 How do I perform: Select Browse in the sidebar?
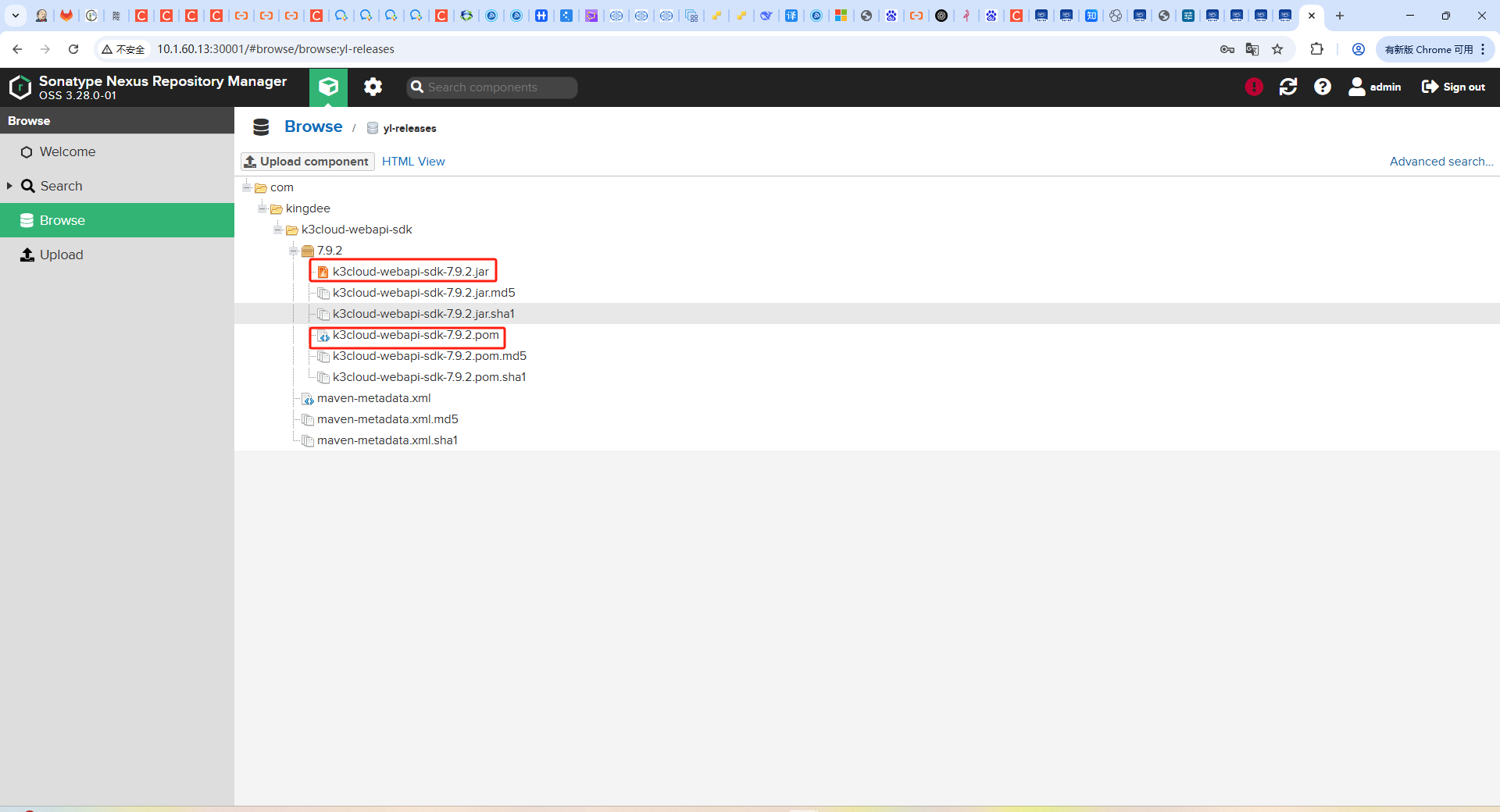117,220
